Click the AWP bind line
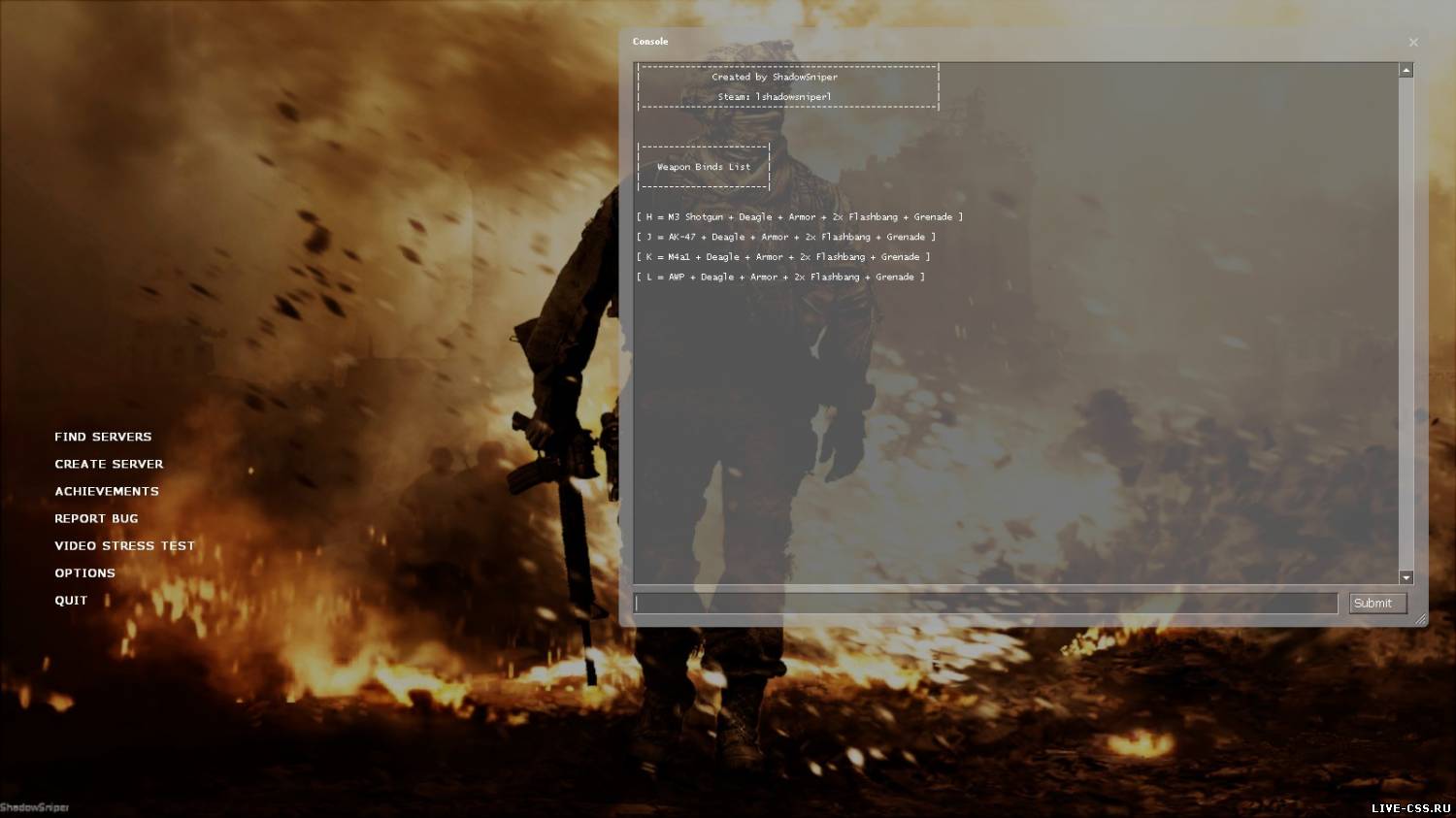This screenshot has width=1456, height=818. tap(780, 278)
